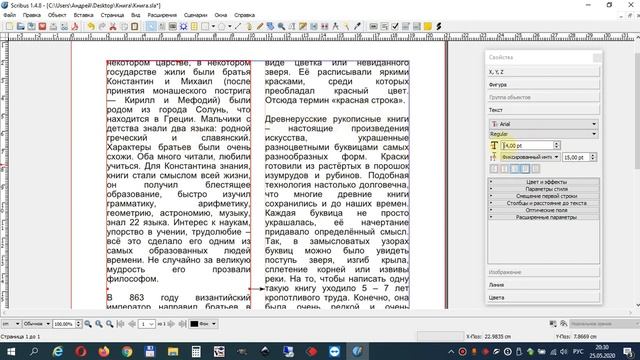This screenshot has height=360, width=640.
Task: Click the justified text alignment button
Action: click(525, 169)
